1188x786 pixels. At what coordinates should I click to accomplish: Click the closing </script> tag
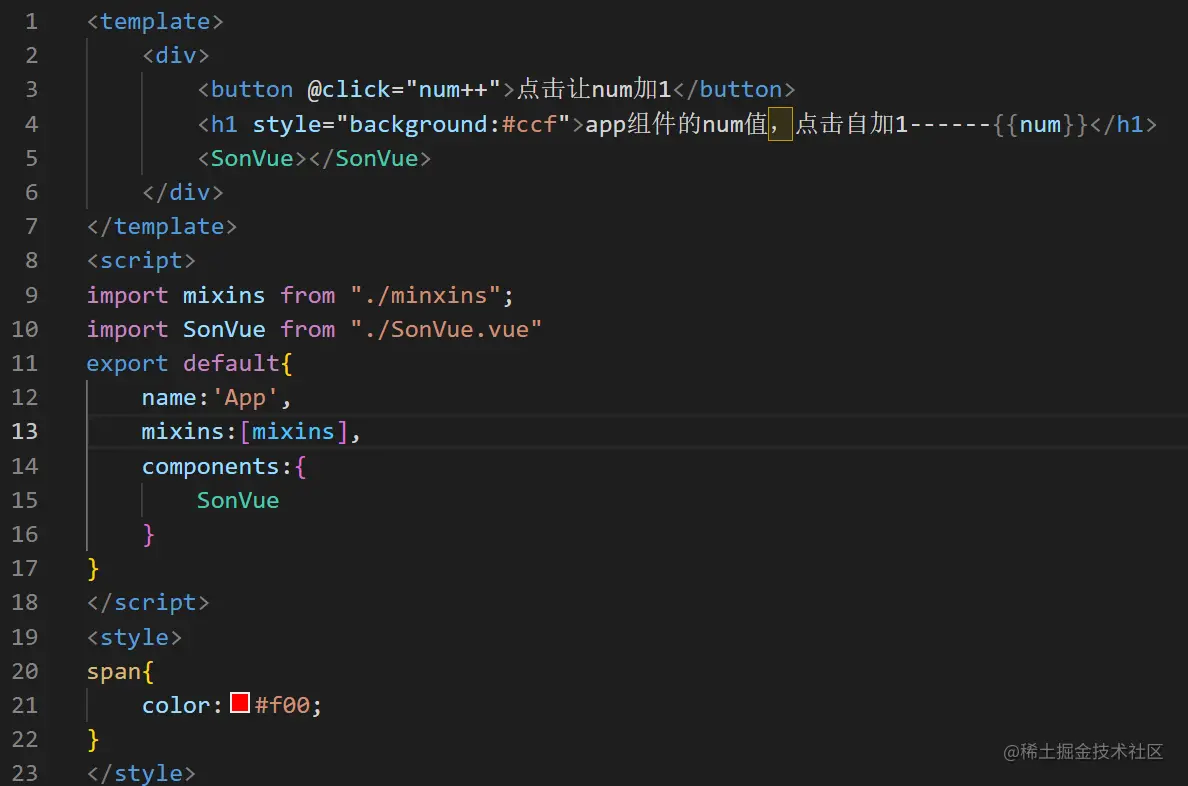coord(148,603)
